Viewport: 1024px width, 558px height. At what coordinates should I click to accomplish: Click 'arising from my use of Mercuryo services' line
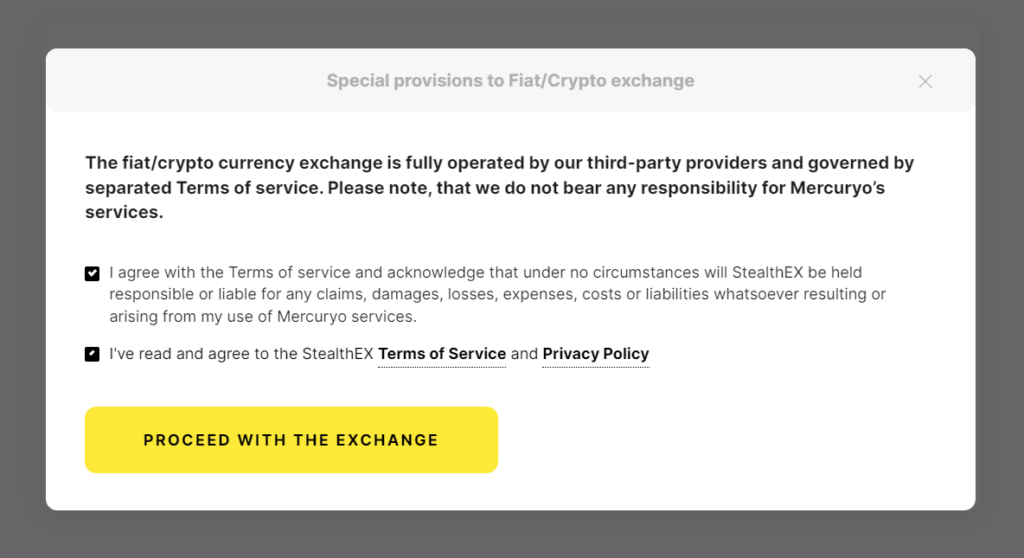[263, 316]
